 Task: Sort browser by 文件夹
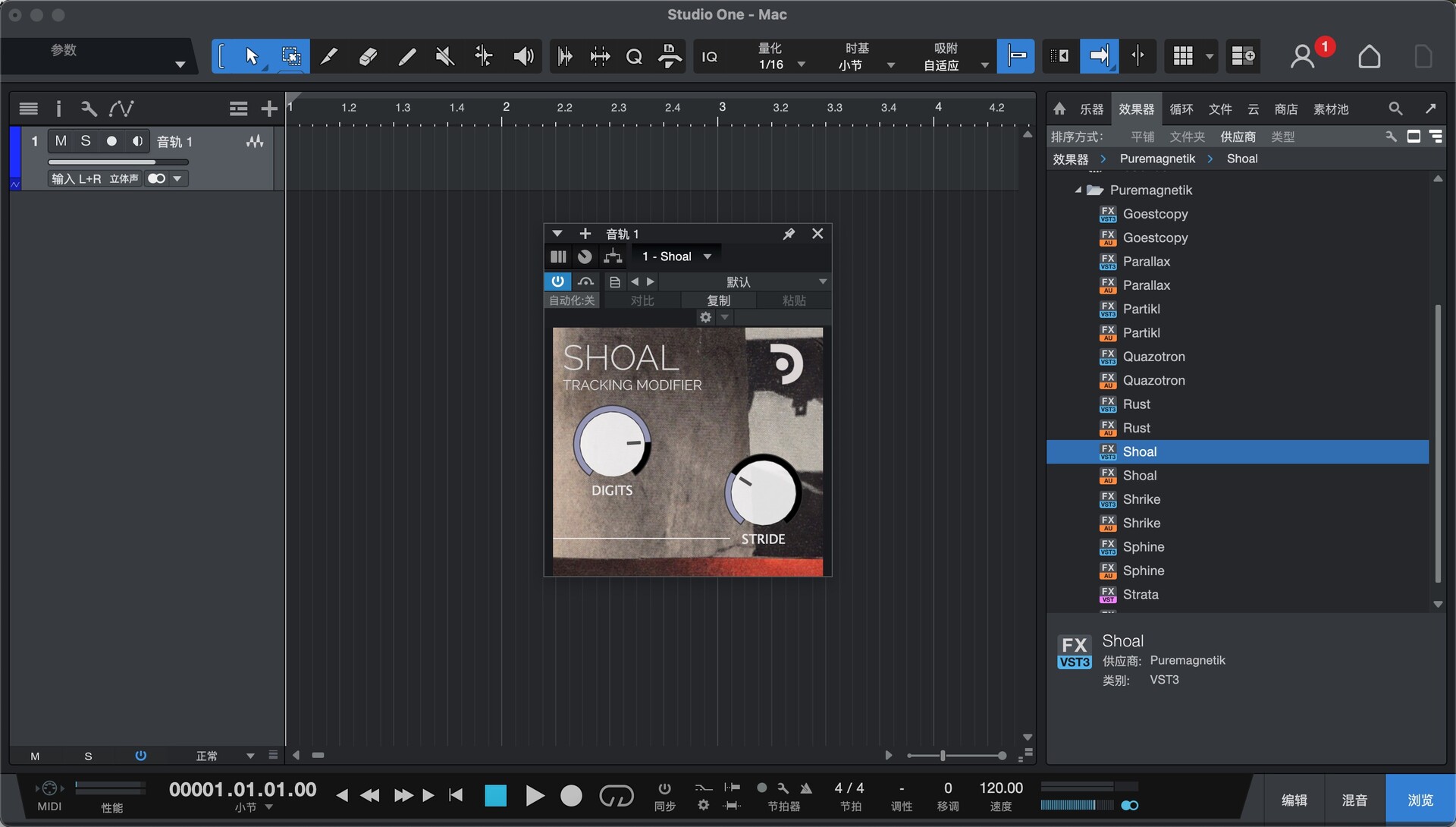pos(1187,137)
